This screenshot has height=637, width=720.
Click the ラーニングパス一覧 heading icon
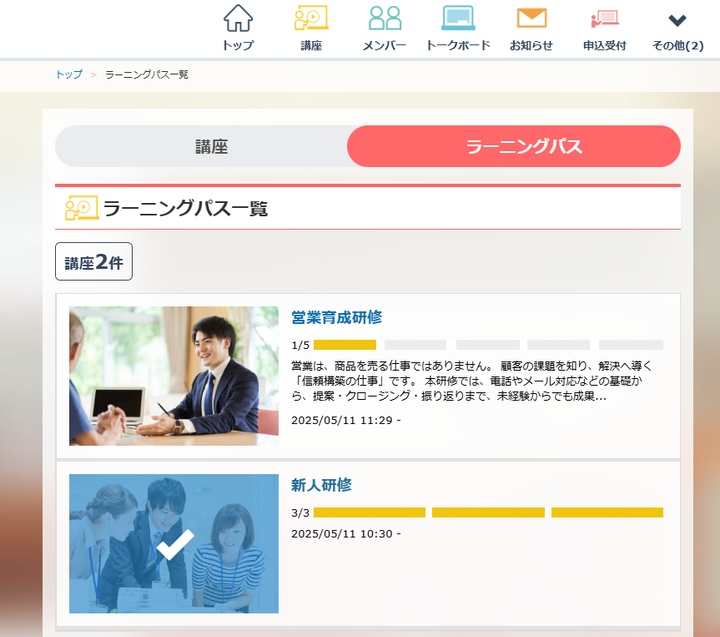click(x=82, y=208)
